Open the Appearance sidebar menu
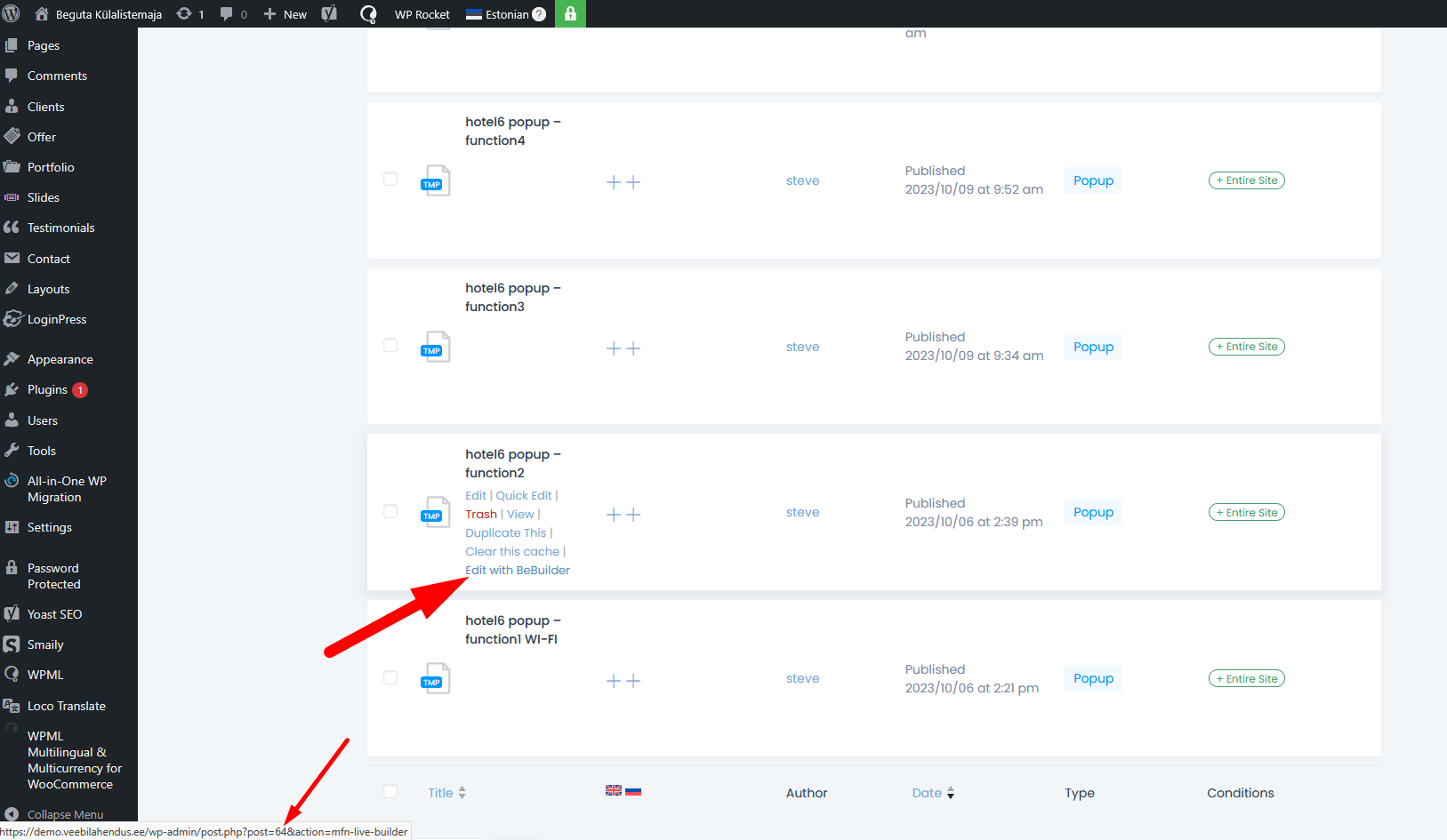Image resolution: width=1447 pixels, height=840 pixels. [x=60, y=359]
